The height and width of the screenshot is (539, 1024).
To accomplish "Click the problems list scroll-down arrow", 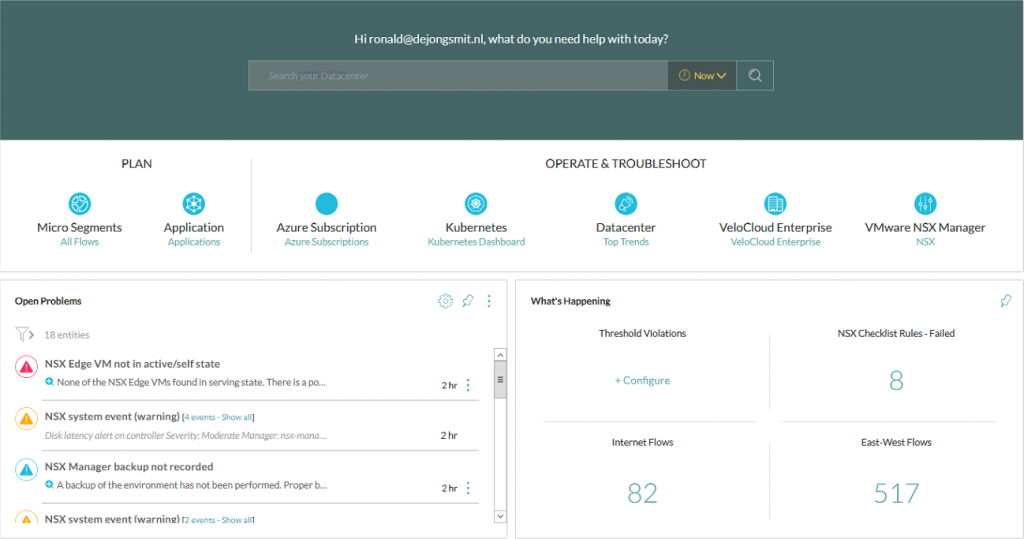I will click(500, 516).
